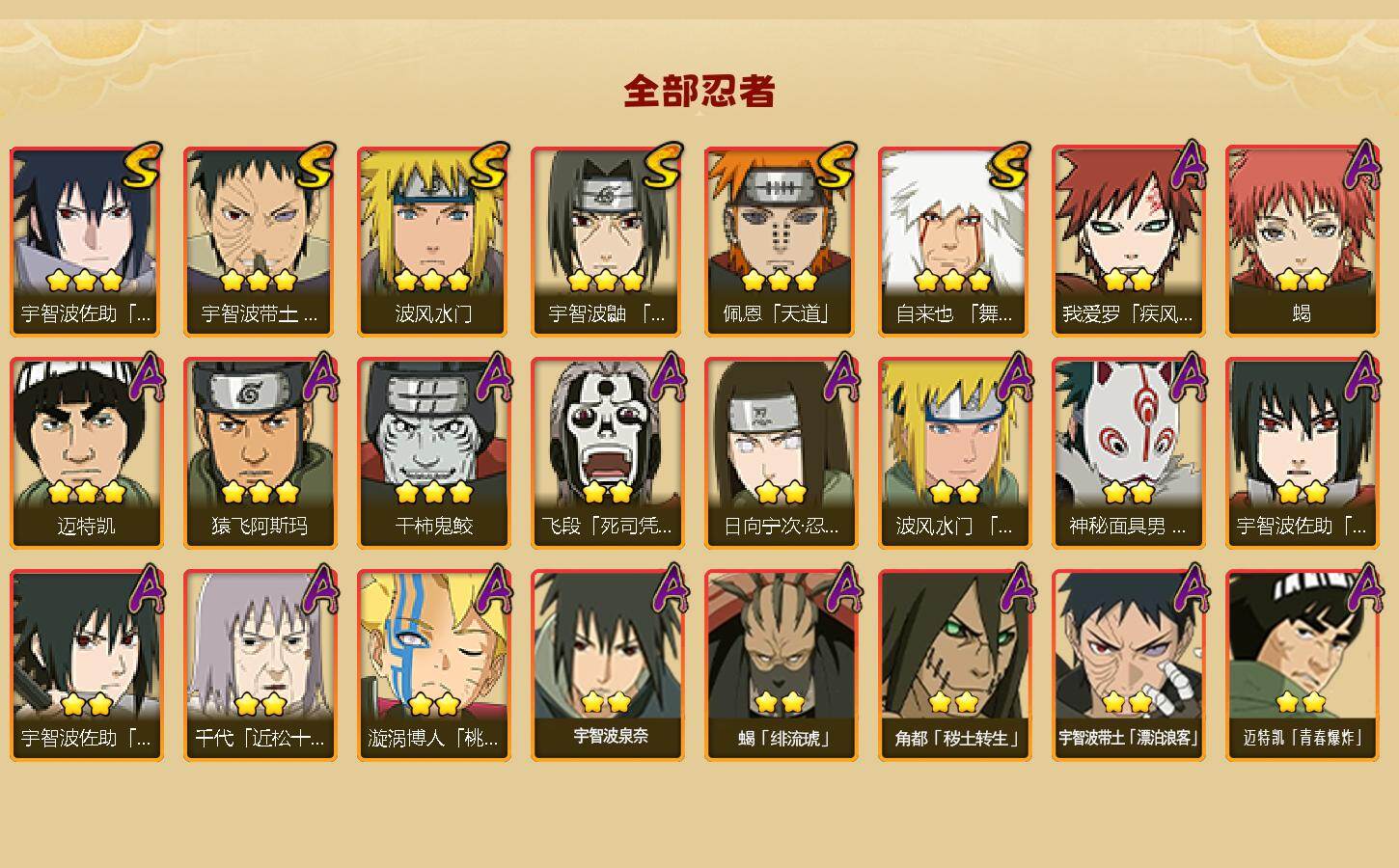Open the 蝎「绯流琥」 puppet card

pos(781,665)
